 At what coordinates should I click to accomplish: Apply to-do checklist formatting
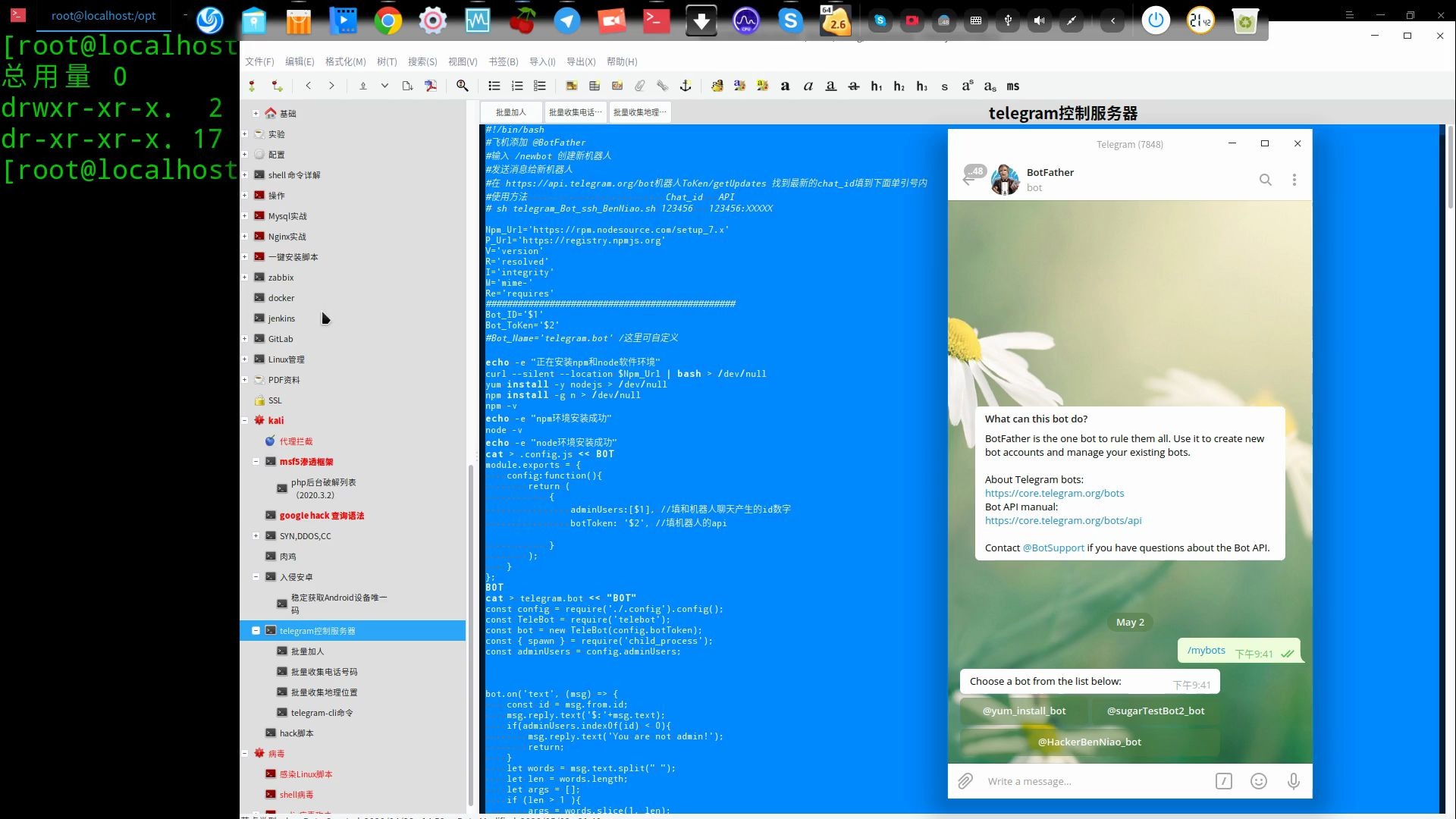coord(540,86)
